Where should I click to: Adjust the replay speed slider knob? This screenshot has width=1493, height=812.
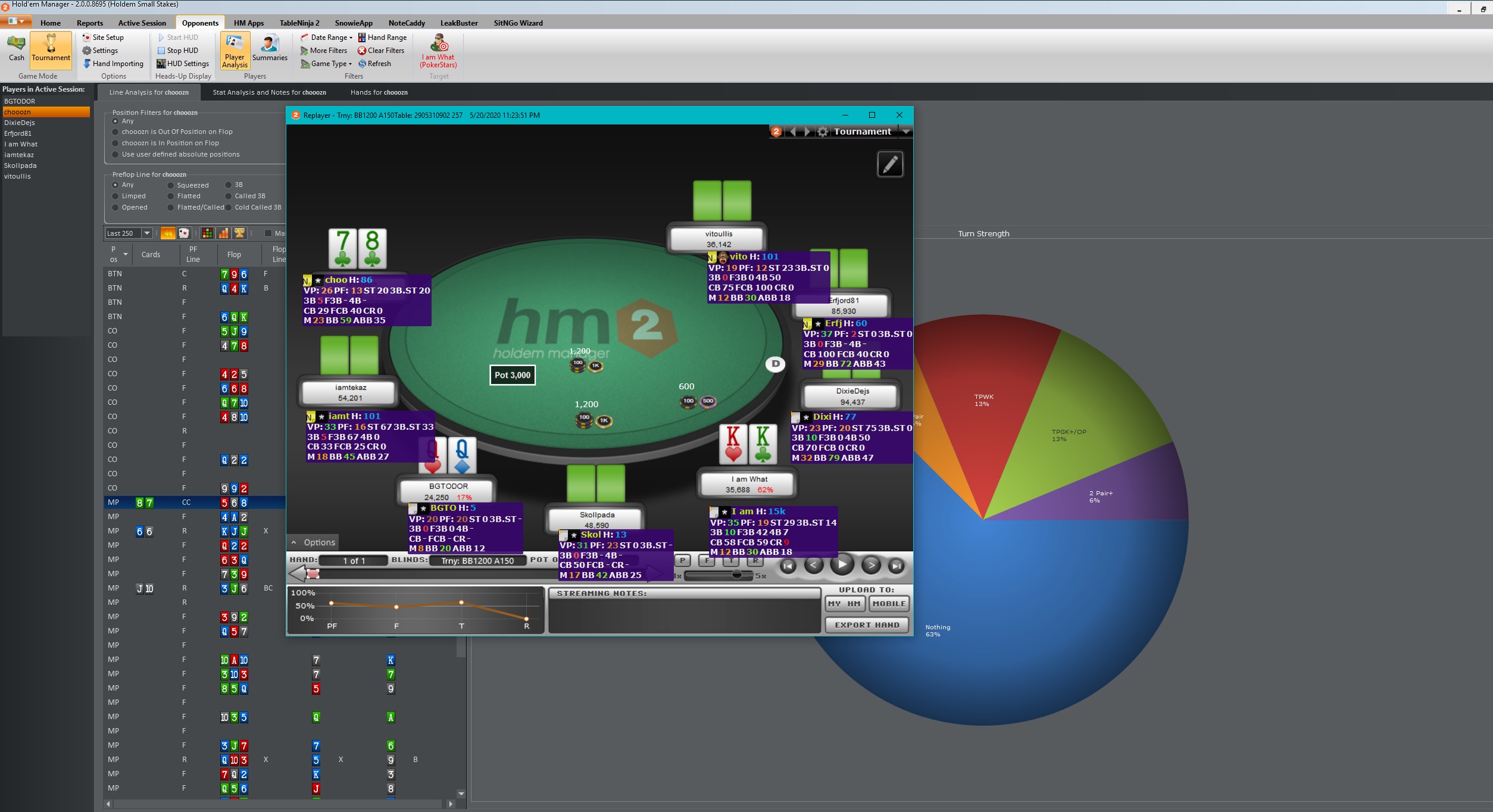[x=737, y=574]
